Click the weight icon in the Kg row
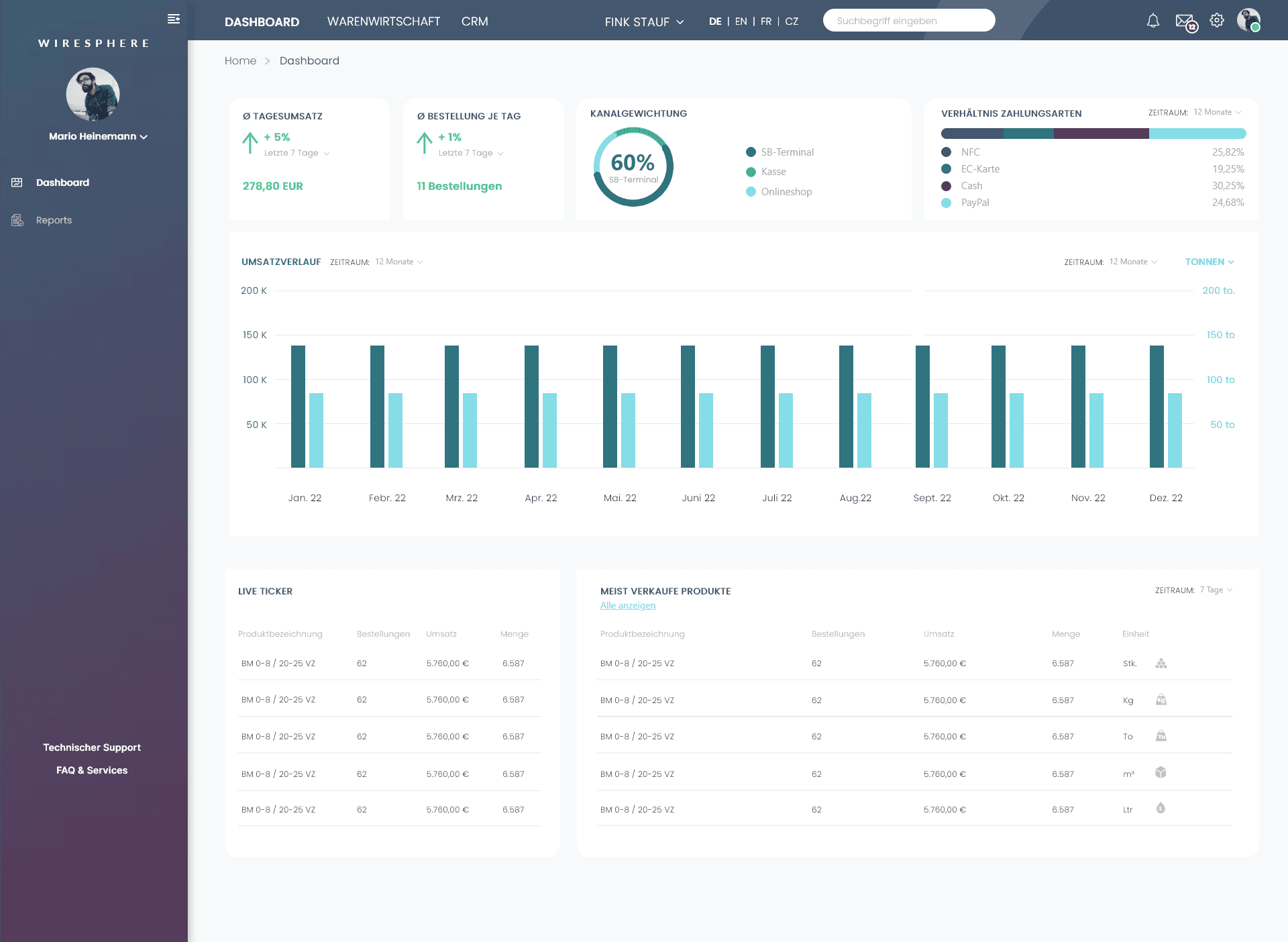 click(1161, 700)
